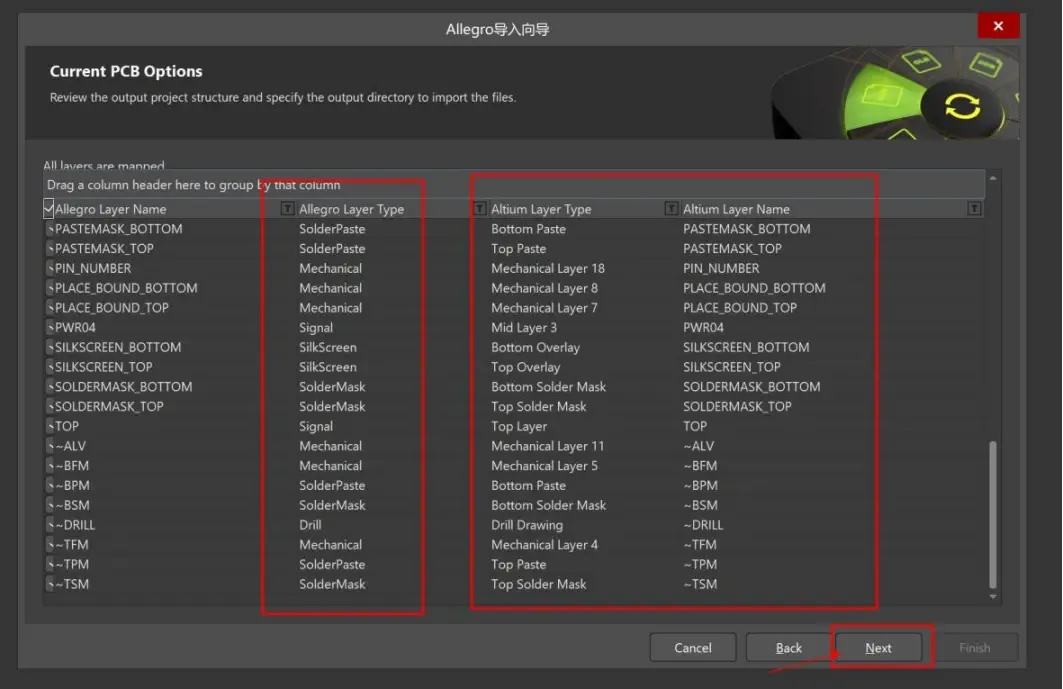This screenshot has width=1063, height=689.
Task: Sort by the Altium Layer Name column header
Action: 736,209
